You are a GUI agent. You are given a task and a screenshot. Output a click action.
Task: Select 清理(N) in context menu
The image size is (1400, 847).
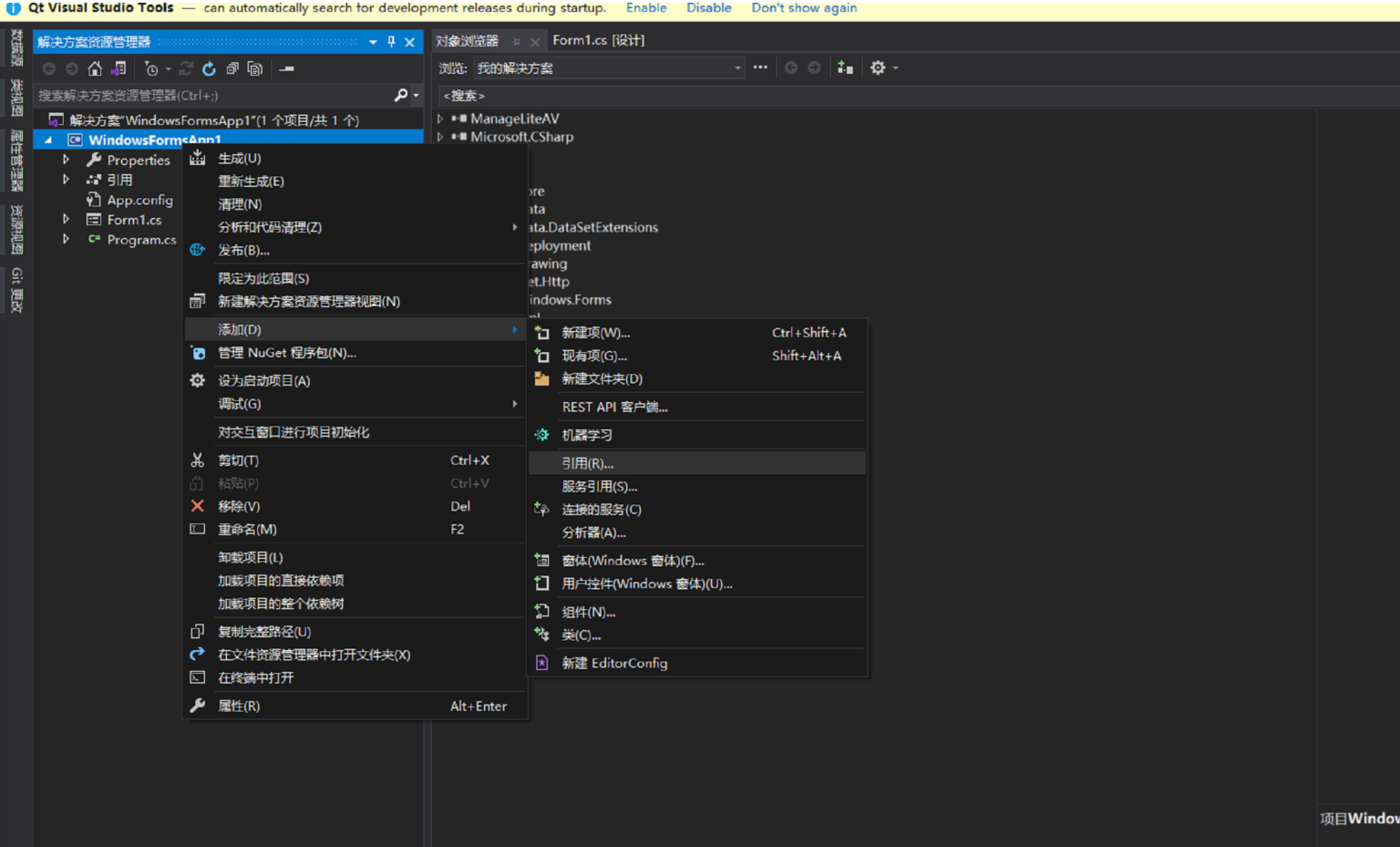tap(355, 204)
